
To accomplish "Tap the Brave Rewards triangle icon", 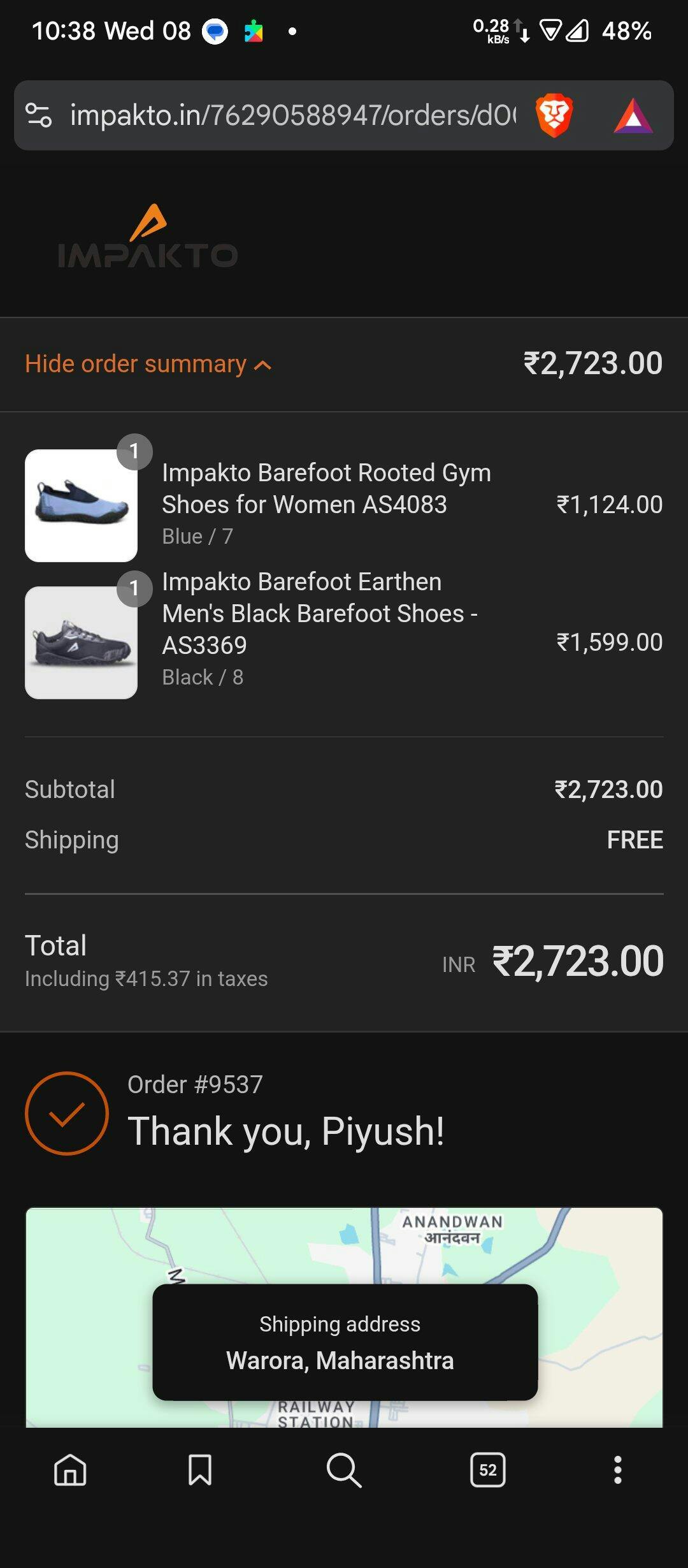I will (633, 116).
